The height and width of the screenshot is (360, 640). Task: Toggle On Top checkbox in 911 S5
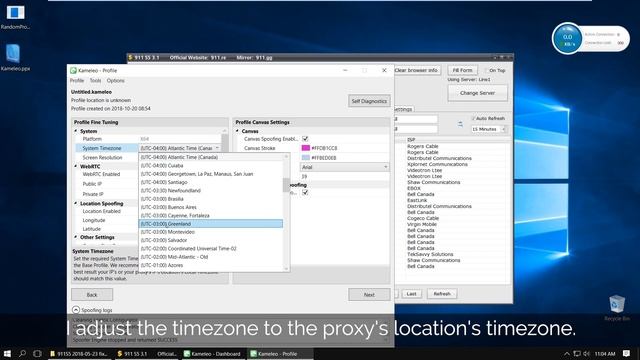(x=486, y=70)
